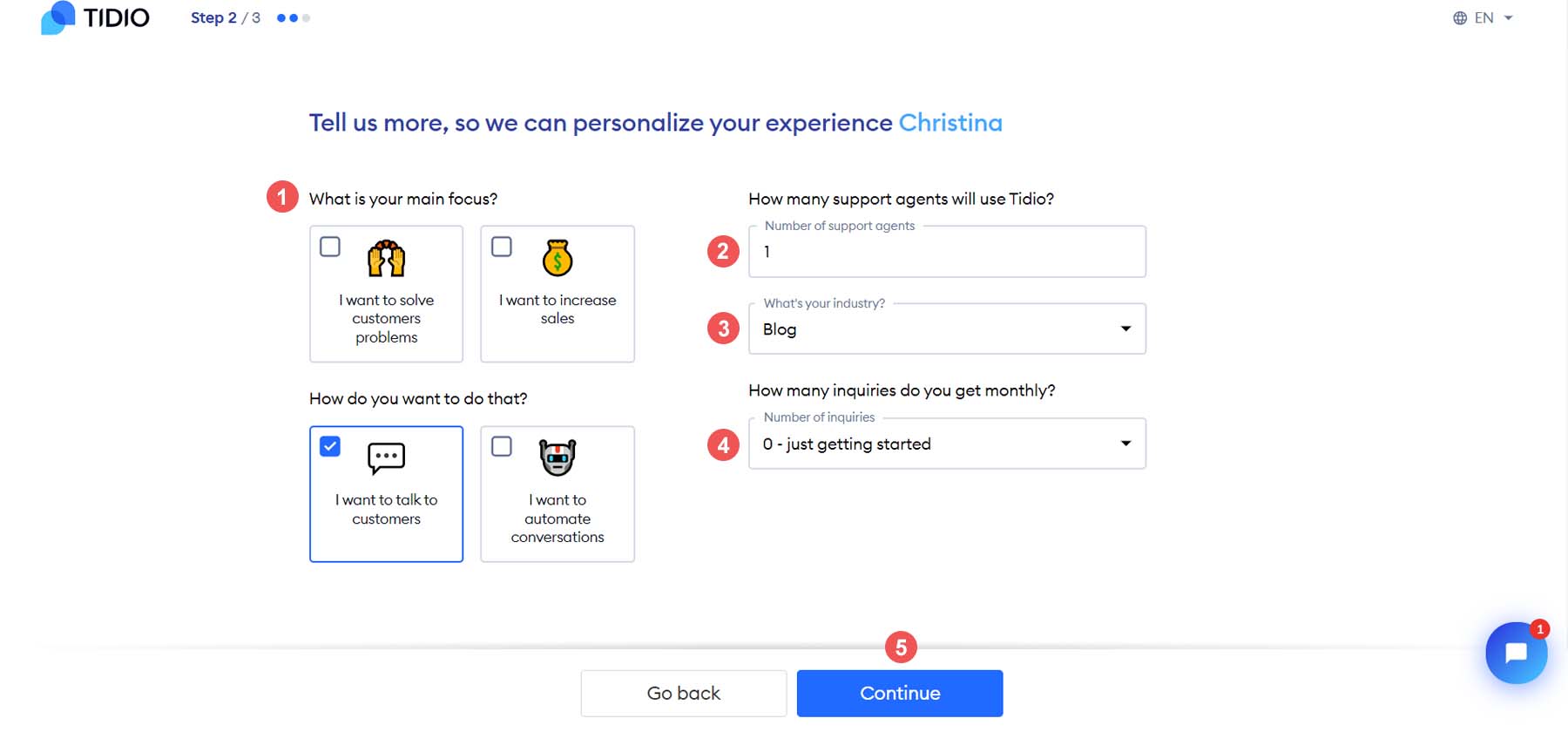Click the Christina name link in heading
The width and height of the screenshot is (1568, 732).
pyautogui.click(x=950, y=123)
